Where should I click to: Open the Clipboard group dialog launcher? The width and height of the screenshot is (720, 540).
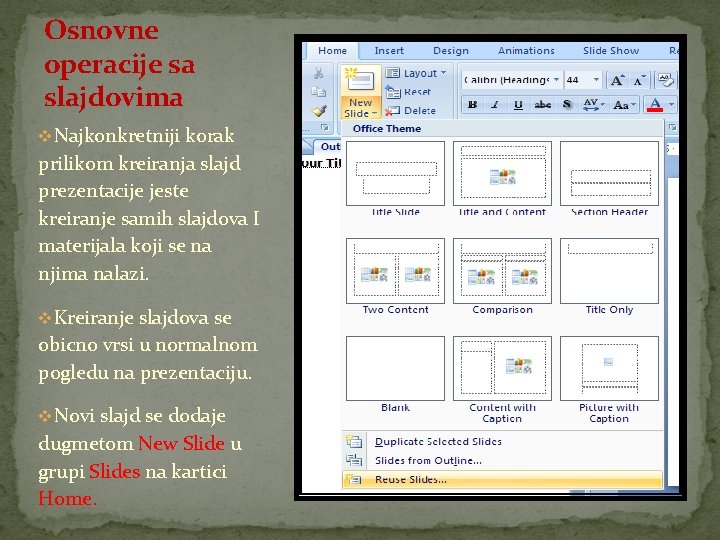[x=325, y=127]
